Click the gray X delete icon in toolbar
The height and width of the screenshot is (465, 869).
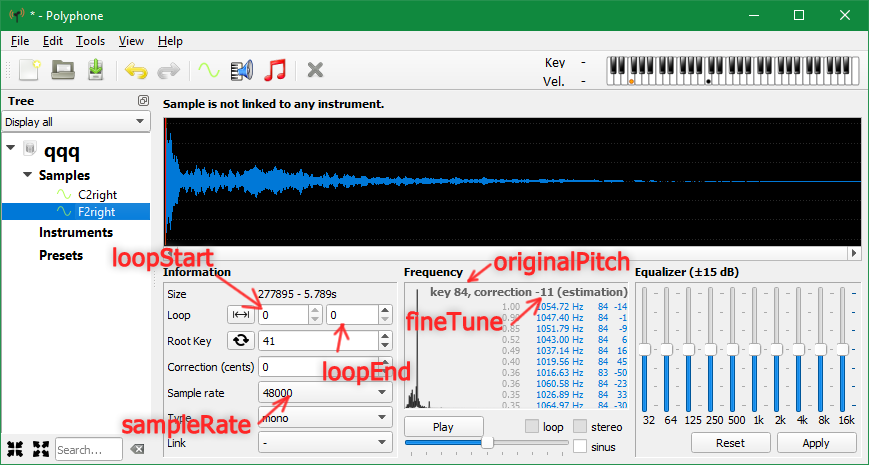click(315, 70)
